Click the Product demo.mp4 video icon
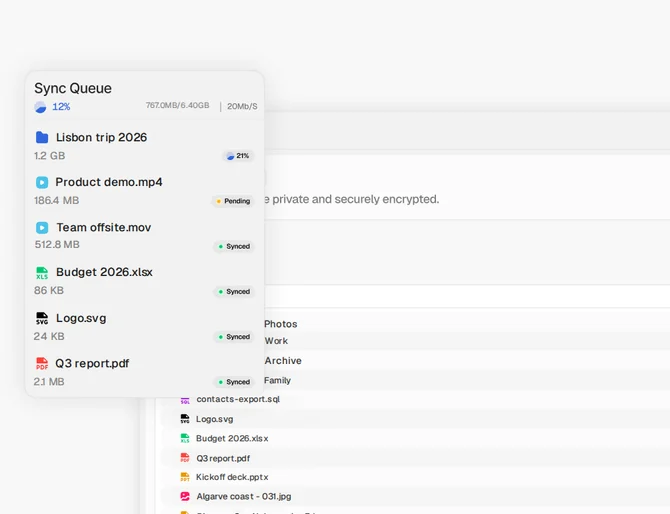Image resolution: width=670 pixels, height=514 pixels. click(42, 182)
